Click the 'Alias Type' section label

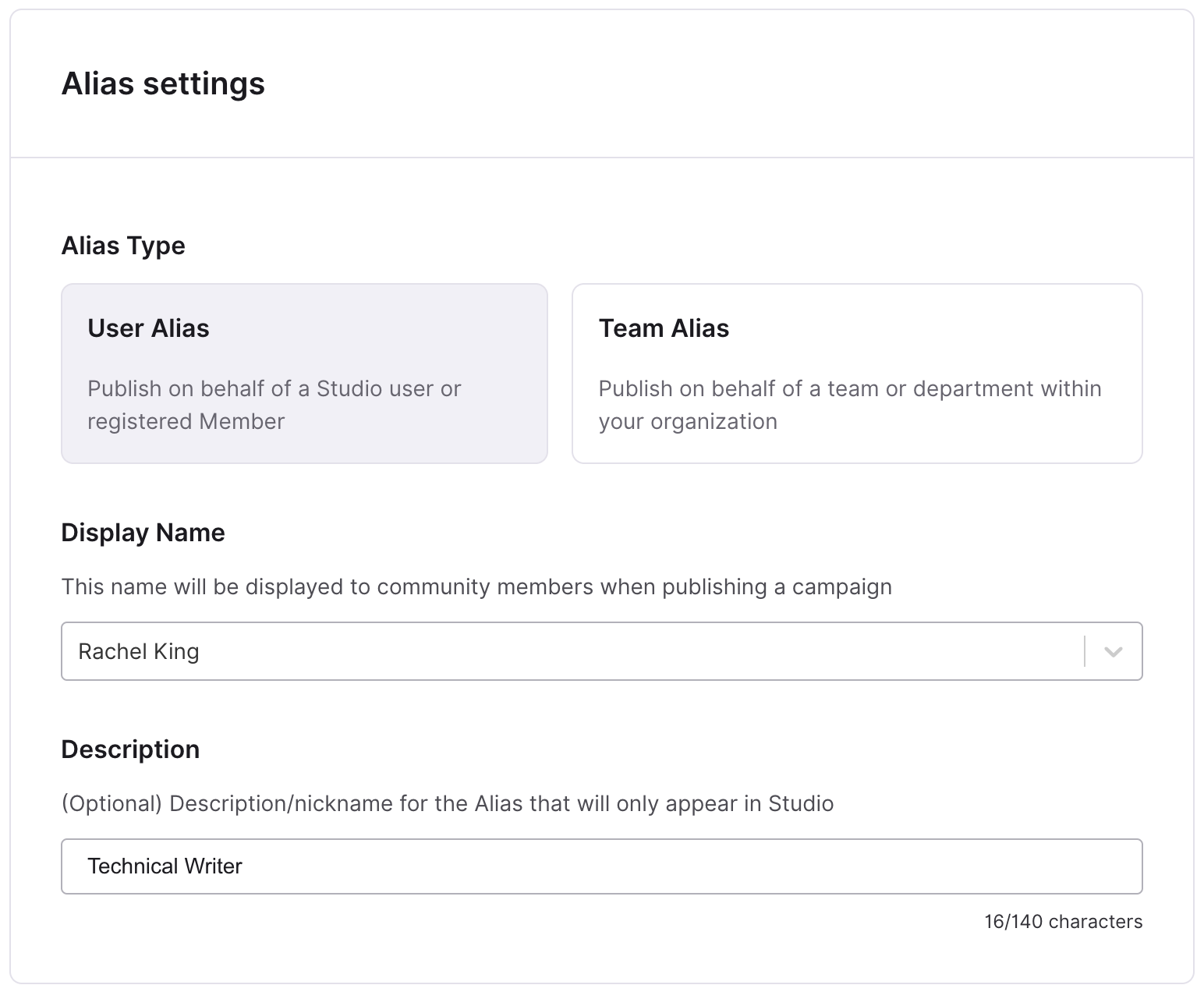(x=123, y=246)
